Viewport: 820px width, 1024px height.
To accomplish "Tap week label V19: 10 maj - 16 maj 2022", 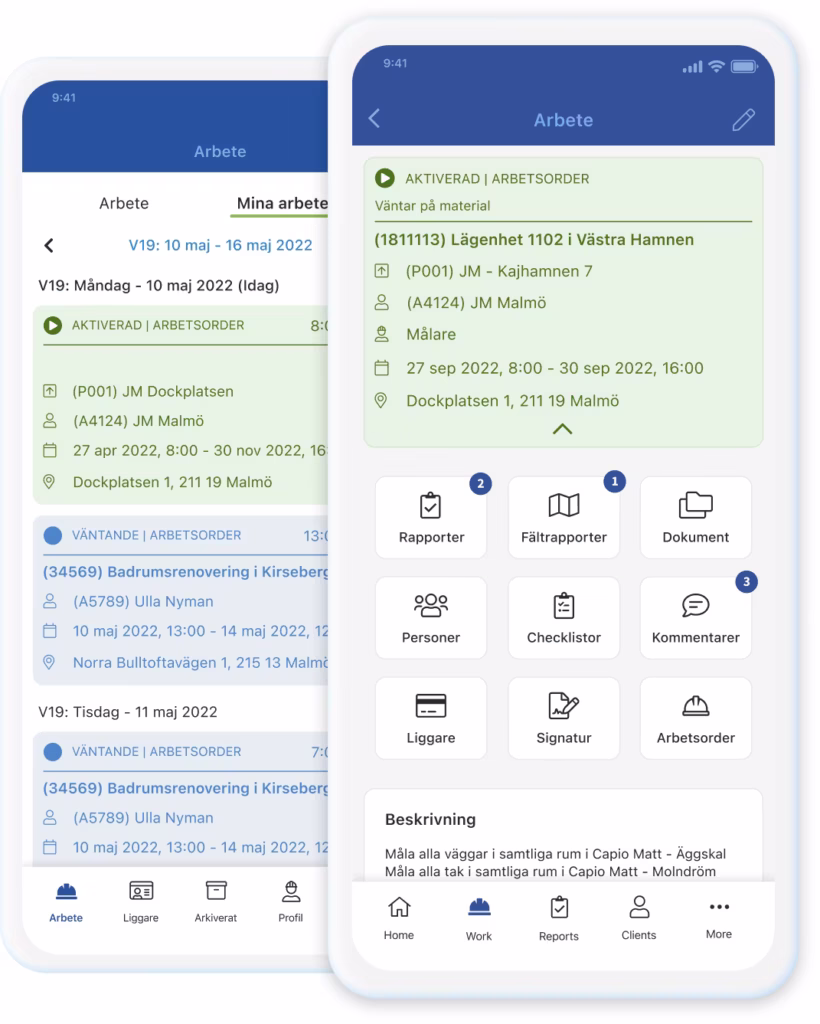I will (220, 245).
